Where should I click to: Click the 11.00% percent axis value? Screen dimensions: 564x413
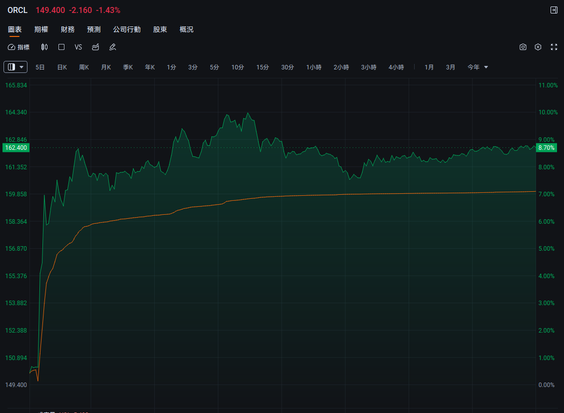[x=548, y=85]
